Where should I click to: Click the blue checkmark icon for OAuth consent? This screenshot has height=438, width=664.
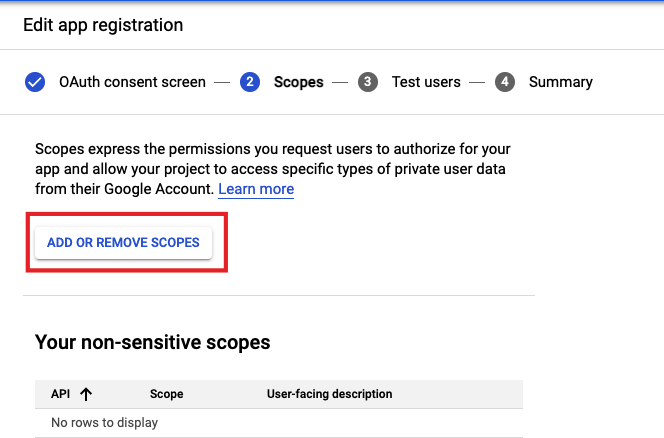35,82
